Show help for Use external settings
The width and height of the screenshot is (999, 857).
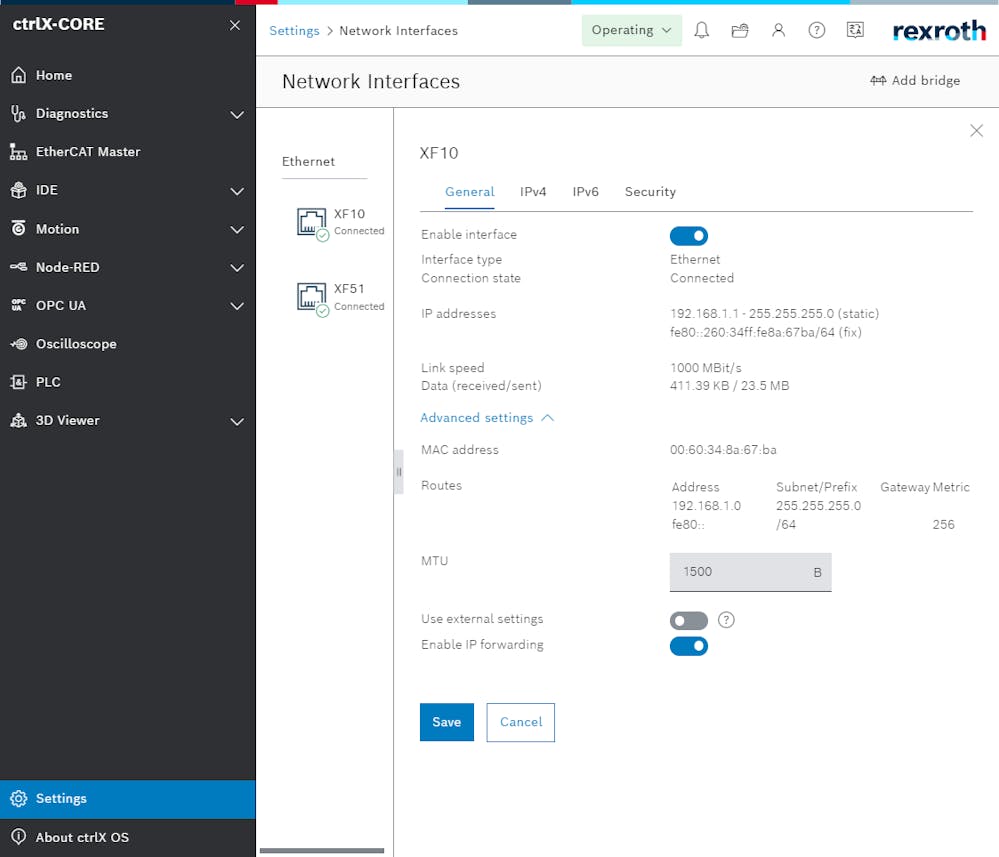[x=726, y=620]
